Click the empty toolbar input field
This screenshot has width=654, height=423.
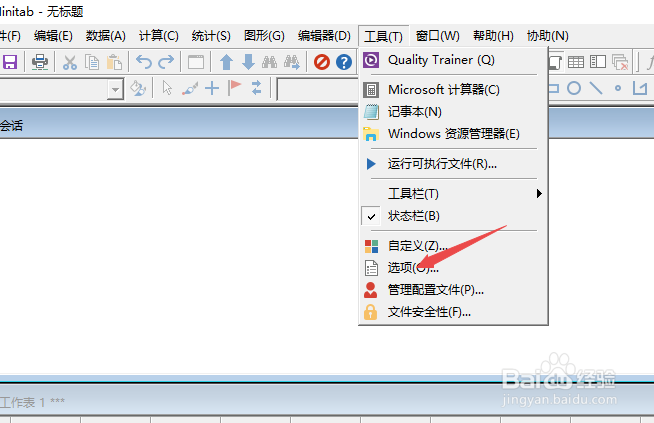pos(317,89)
